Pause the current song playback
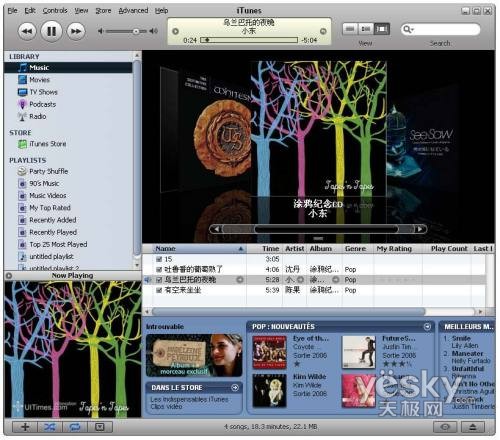 (51, 31)
